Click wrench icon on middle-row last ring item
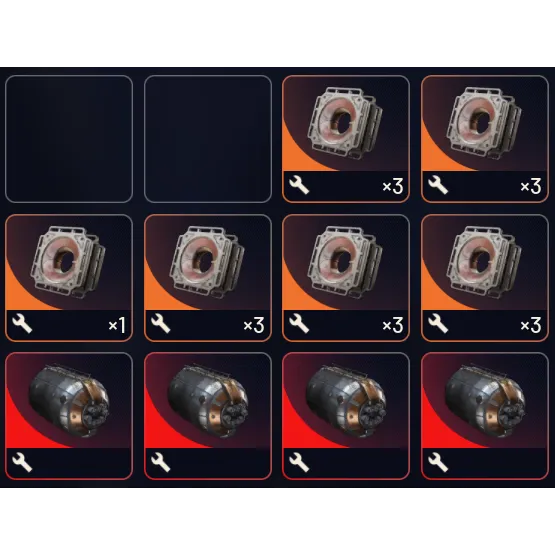 coord(438,324)
